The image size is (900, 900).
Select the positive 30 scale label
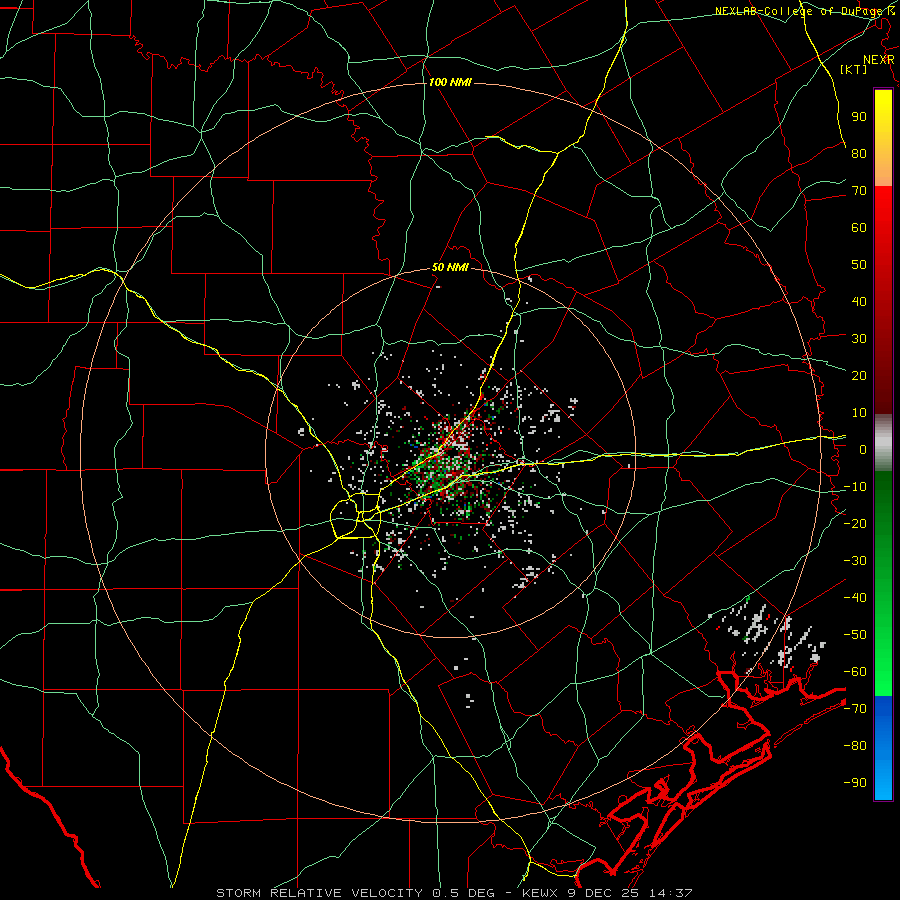pyautogui.click(x=859, y=339)
